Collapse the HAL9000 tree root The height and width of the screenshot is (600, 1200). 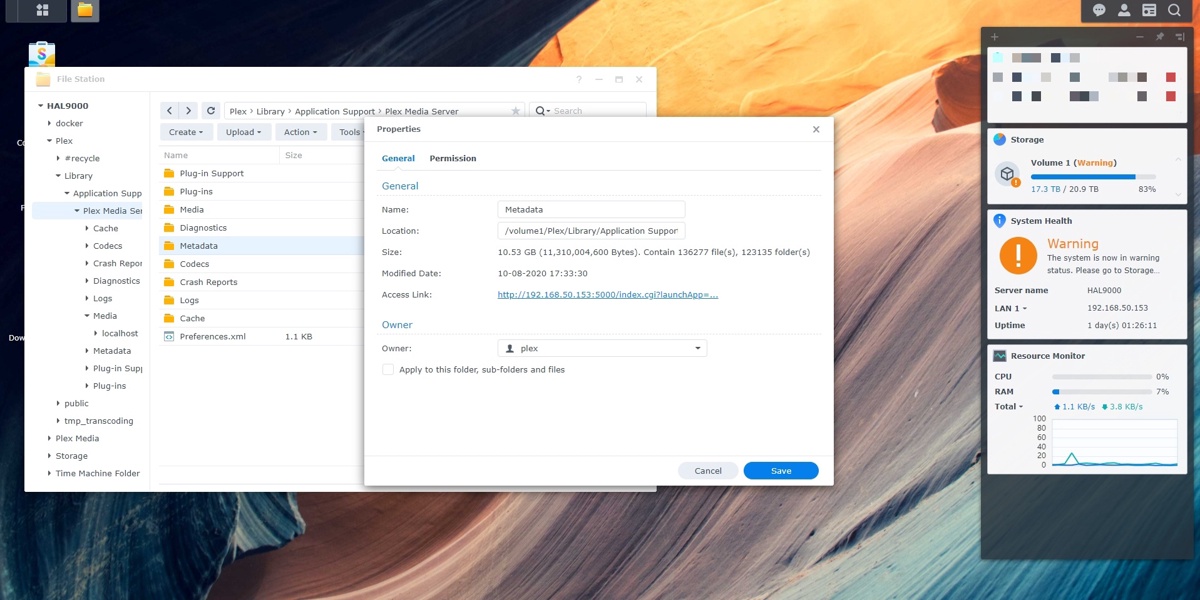click(41, 106)
